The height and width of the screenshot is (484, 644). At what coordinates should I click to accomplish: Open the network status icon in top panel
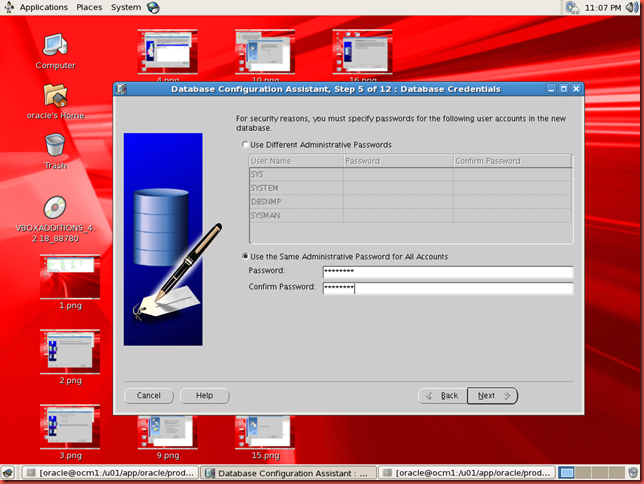click(572, 7)
